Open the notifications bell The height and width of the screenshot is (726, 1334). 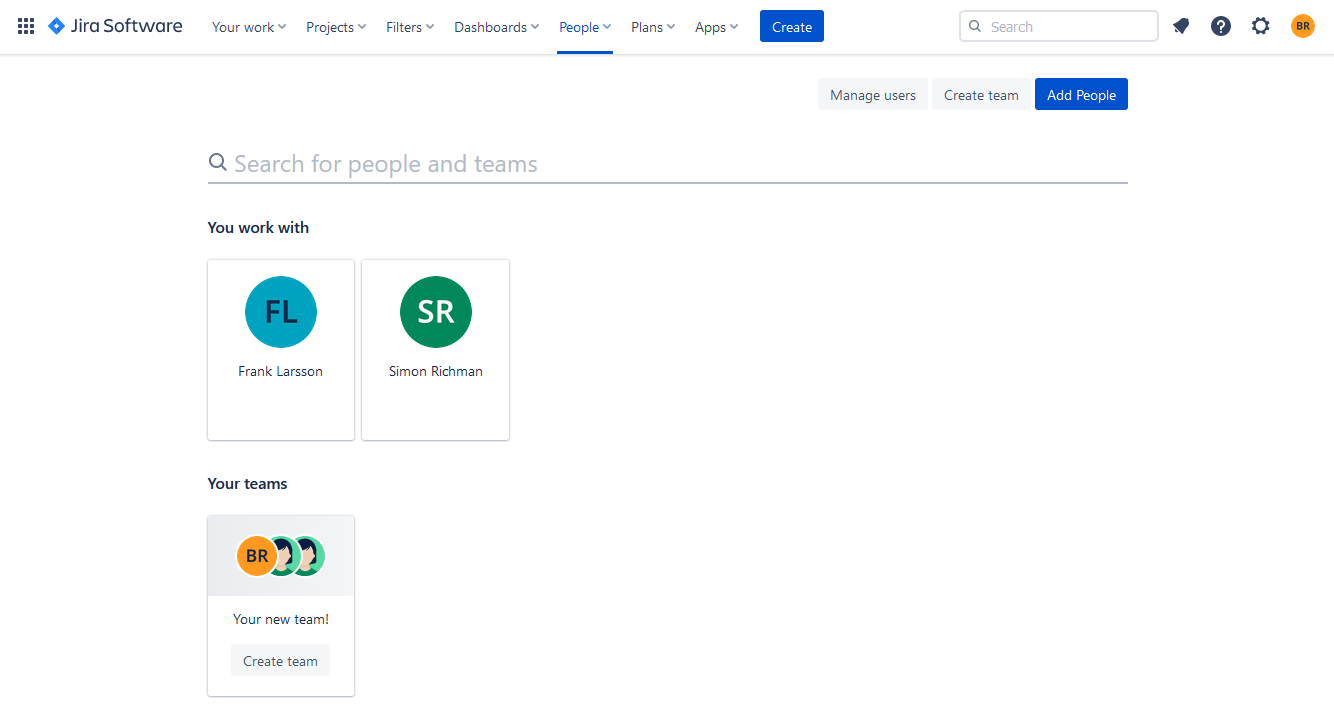(x=1181, y=26)
